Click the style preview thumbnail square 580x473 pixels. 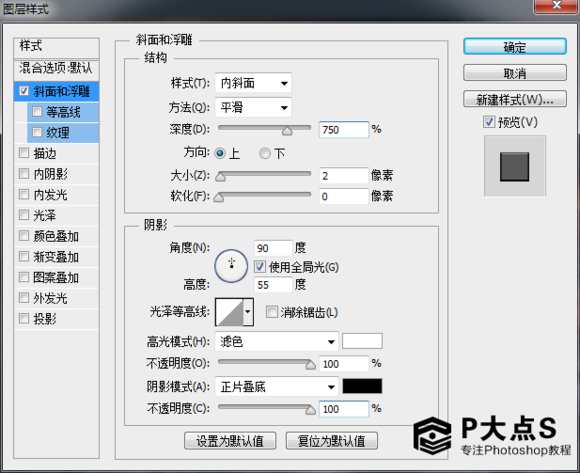[515, 166]
